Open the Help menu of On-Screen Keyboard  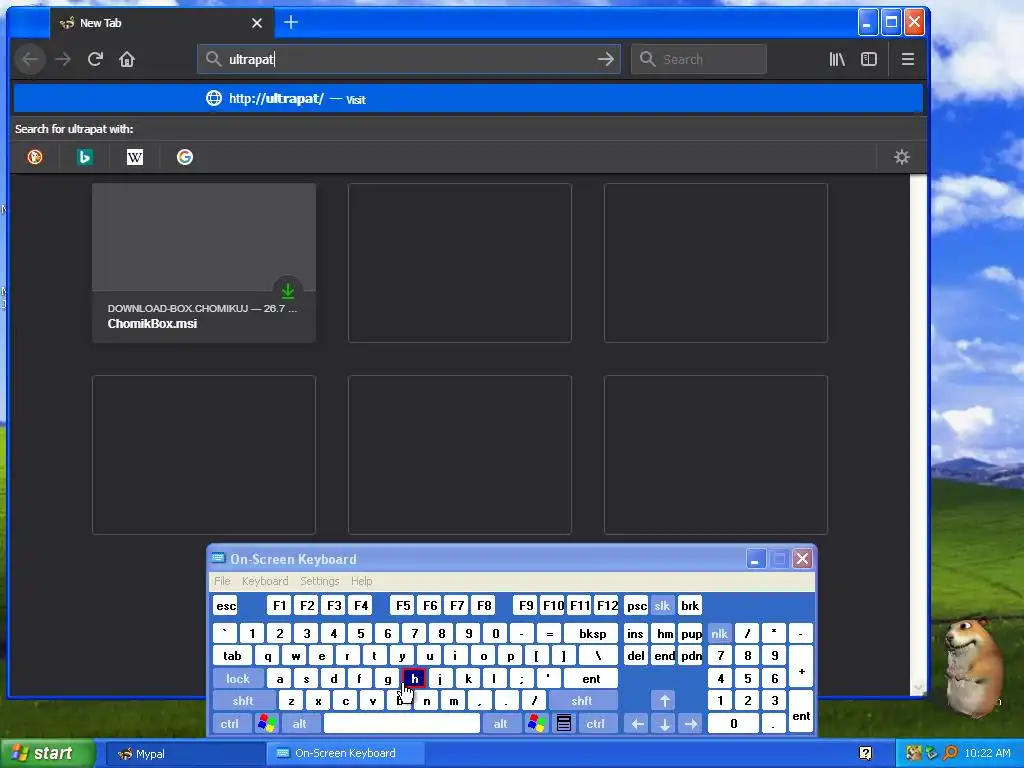click(361, 581)
